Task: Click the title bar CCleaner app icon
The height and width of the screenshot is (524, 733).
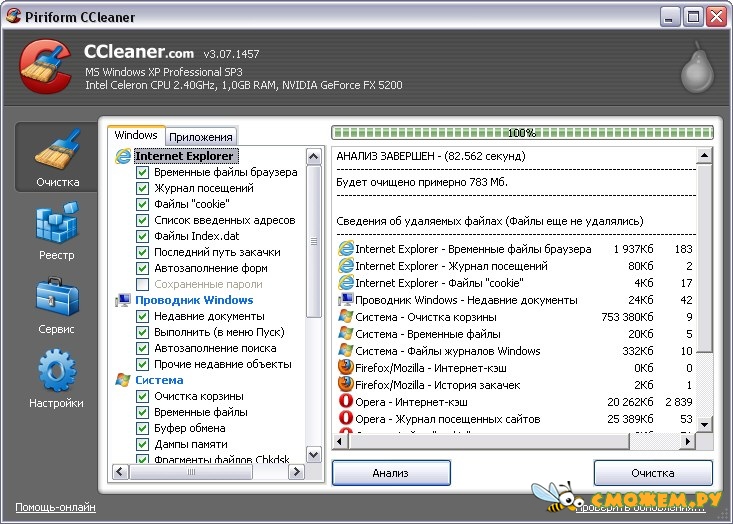Action: tap(13, 16)
